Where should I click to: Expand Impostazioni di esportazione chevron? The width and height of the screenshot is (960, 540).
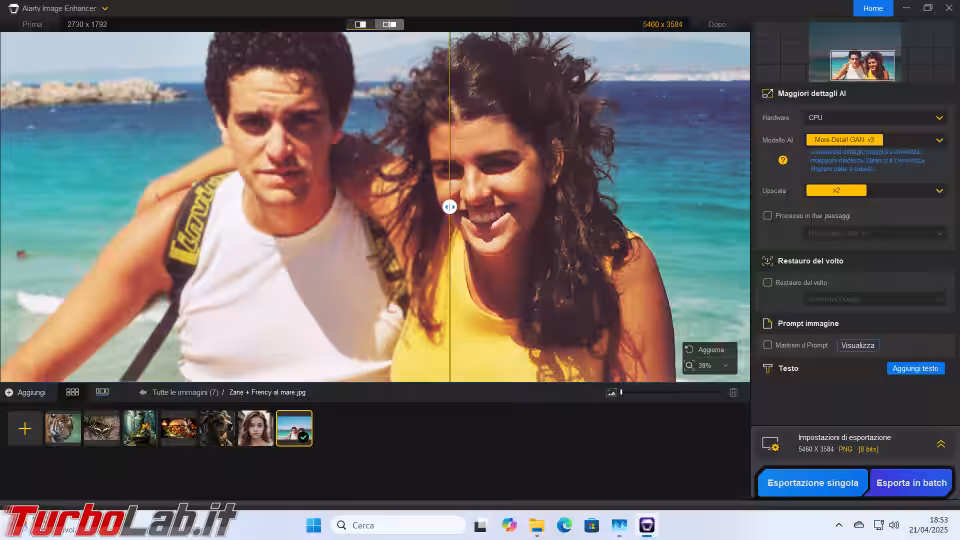[940, 444]
